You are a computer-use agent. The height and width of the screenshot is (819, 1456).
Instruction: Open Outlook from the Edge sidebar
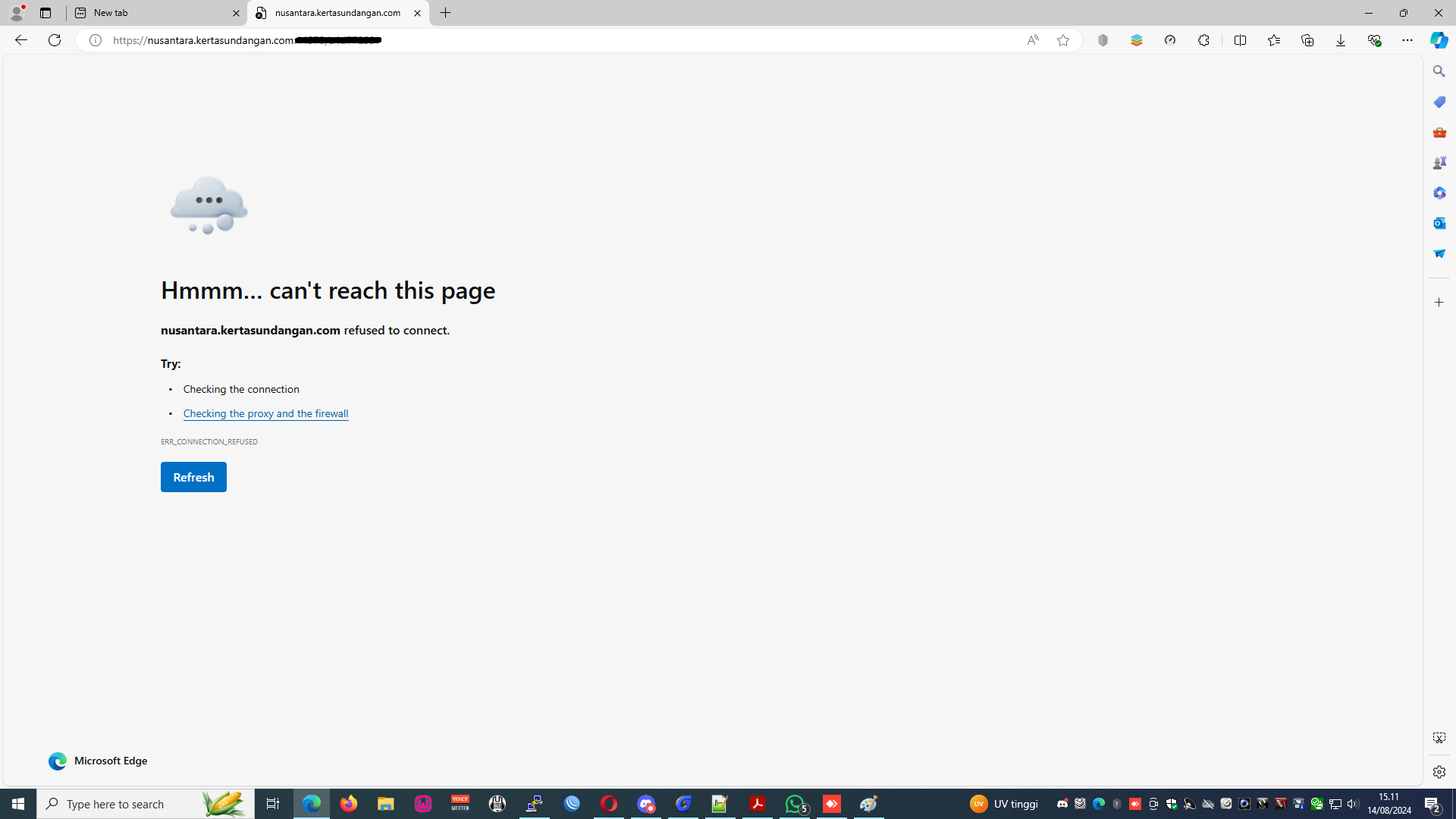(1439, 223)
